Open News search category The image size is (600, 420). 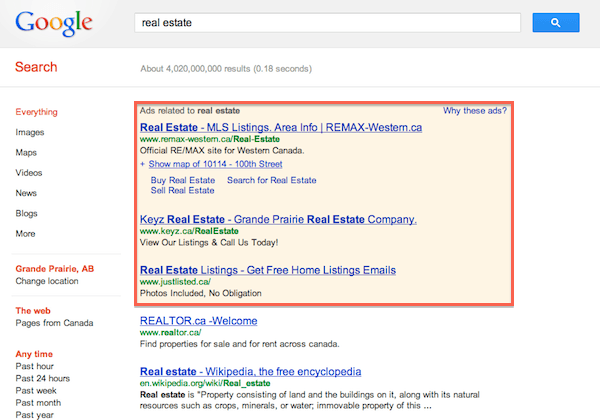(27, 193)
